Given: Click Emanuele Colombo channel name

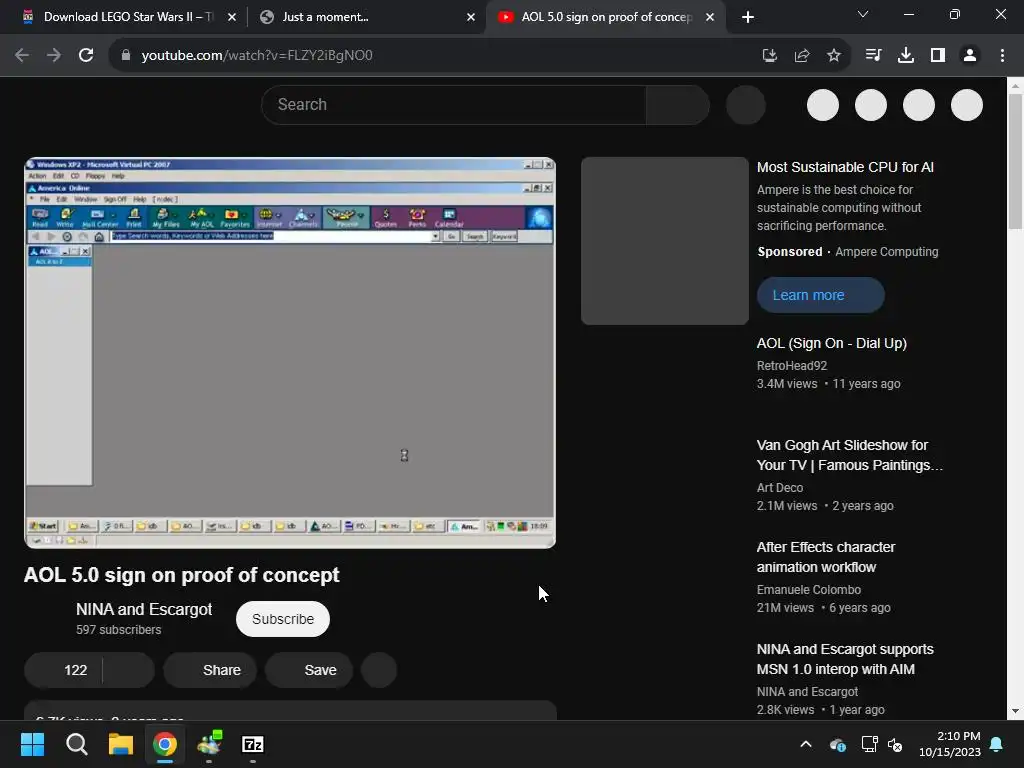Looking at the screenshot, I should [808, 590].
